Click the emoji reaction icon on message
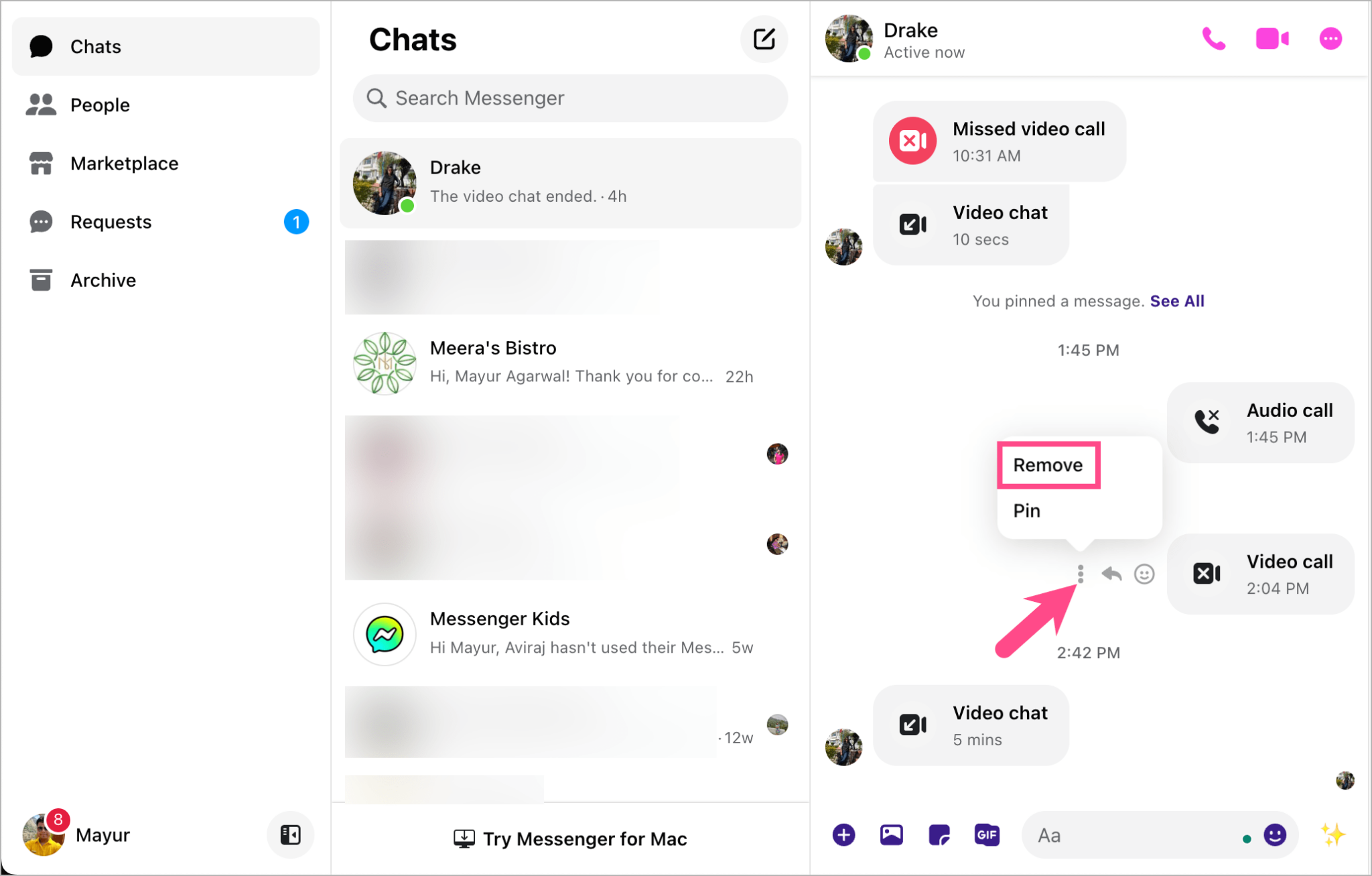The image size is (1372, 876). pos(1147,572)
